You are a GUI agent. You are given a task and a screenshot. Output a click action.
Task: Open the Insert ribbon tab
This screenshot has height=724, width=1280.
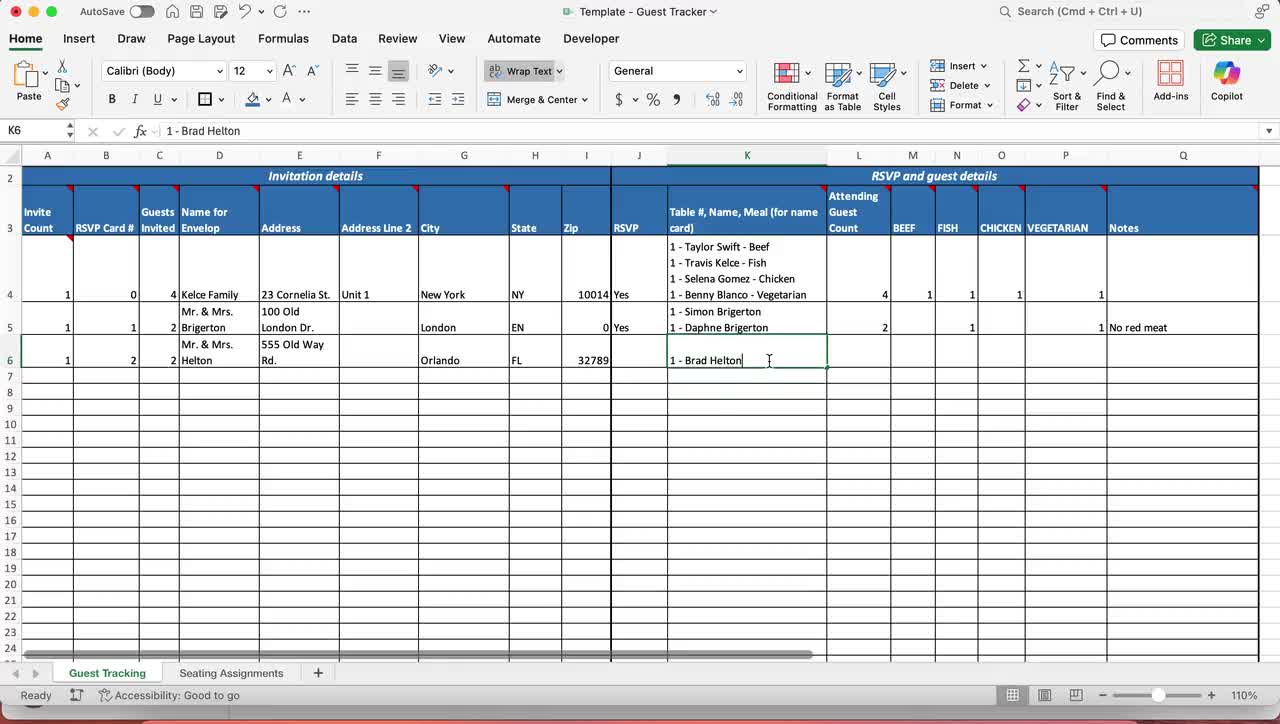(79, 38)
